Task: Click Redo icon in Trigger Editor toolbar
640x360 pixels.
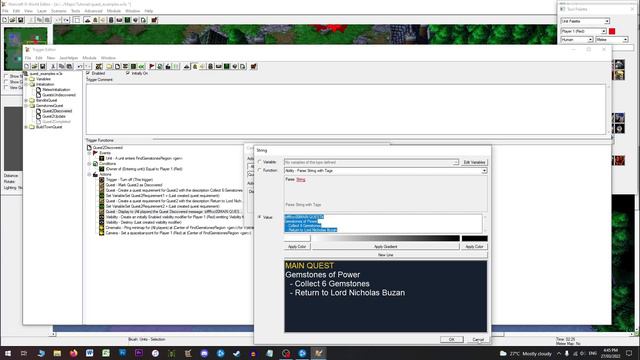Action: pyautogui.click(x=88, y=67)
